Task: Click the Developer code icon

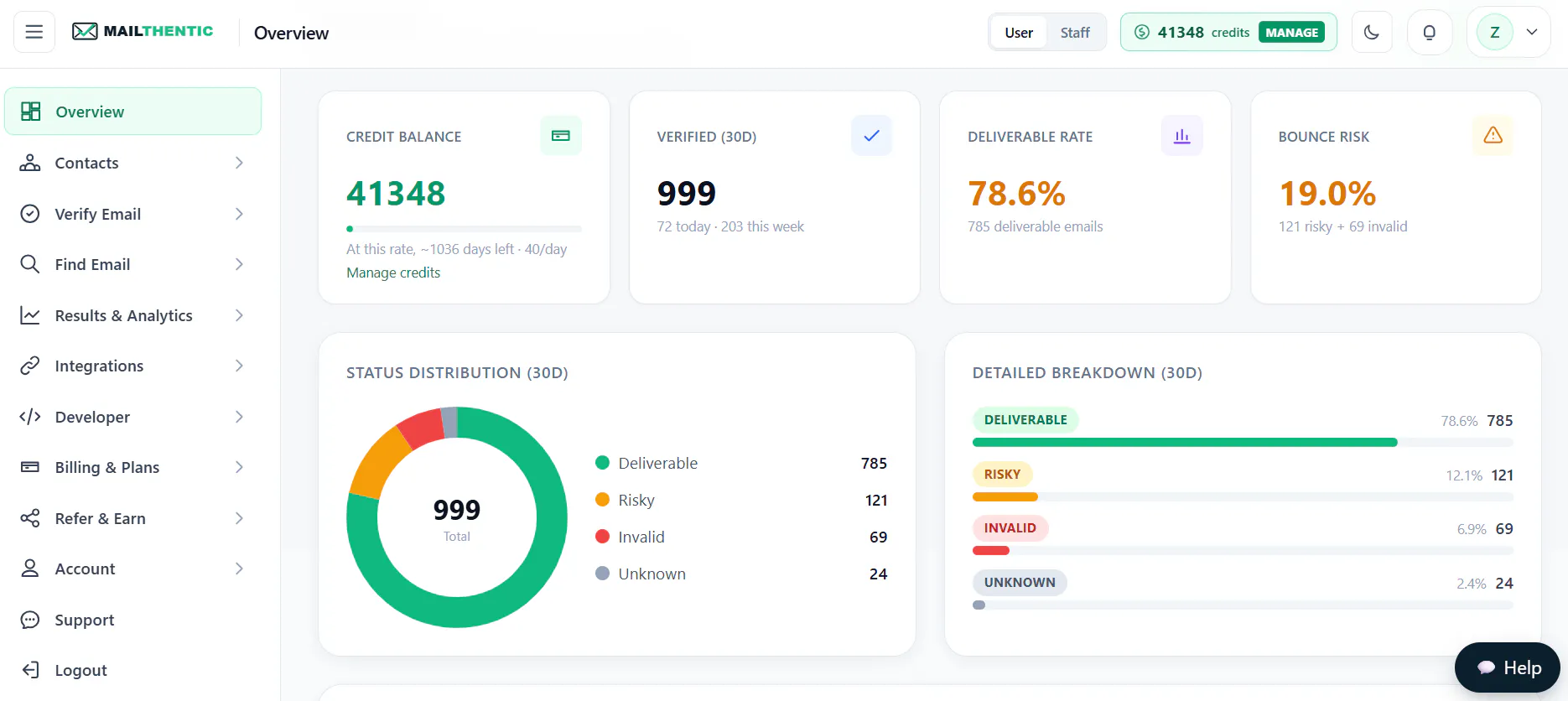Action: 30,417
